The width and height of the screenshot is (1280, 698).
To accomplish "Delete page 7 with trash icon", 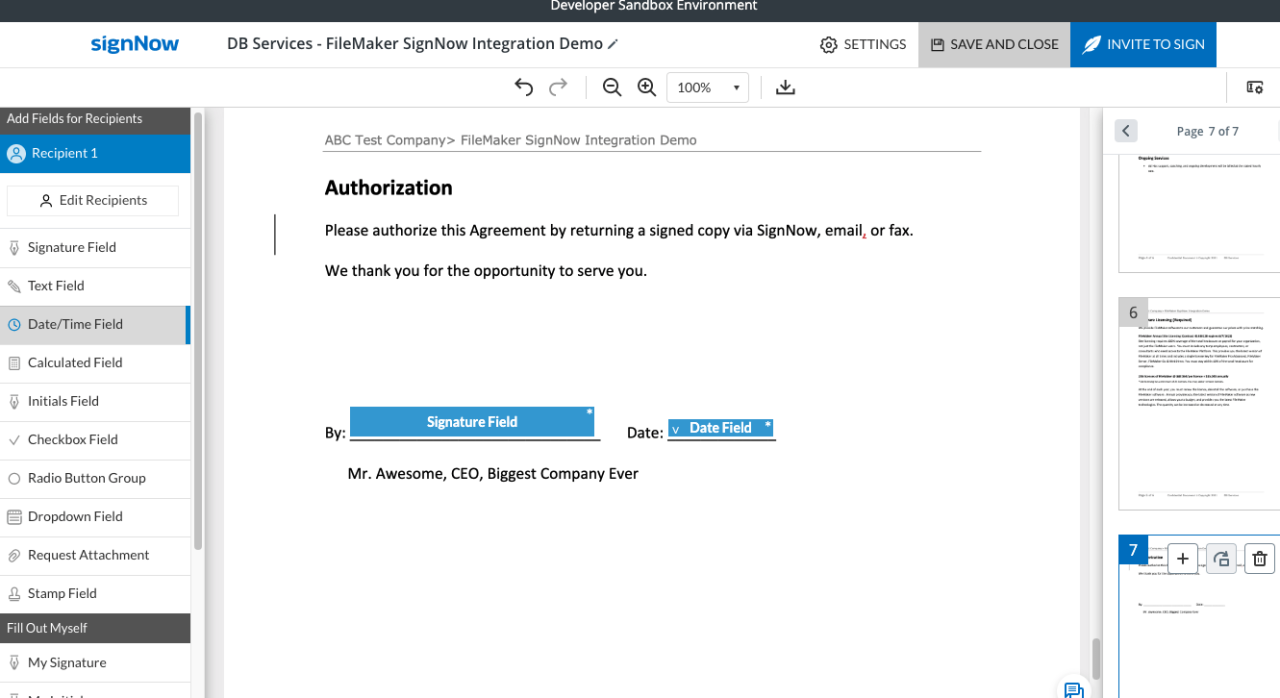I will [x=1260, y=559].
